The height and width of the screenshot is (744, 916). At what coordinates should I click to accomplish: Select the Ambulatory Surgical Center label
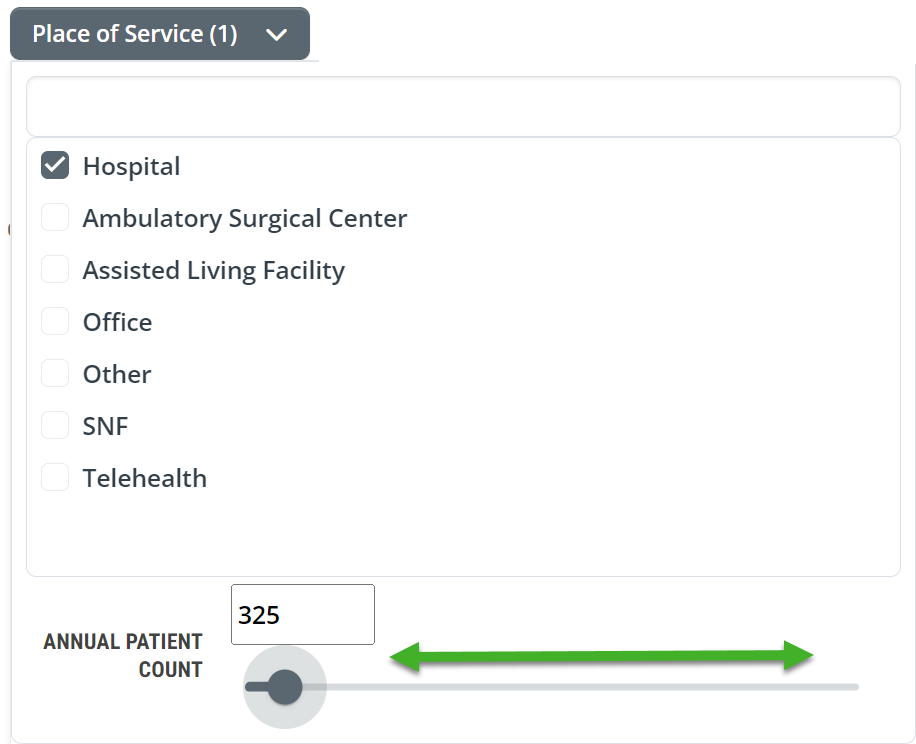tap(245, 218)
